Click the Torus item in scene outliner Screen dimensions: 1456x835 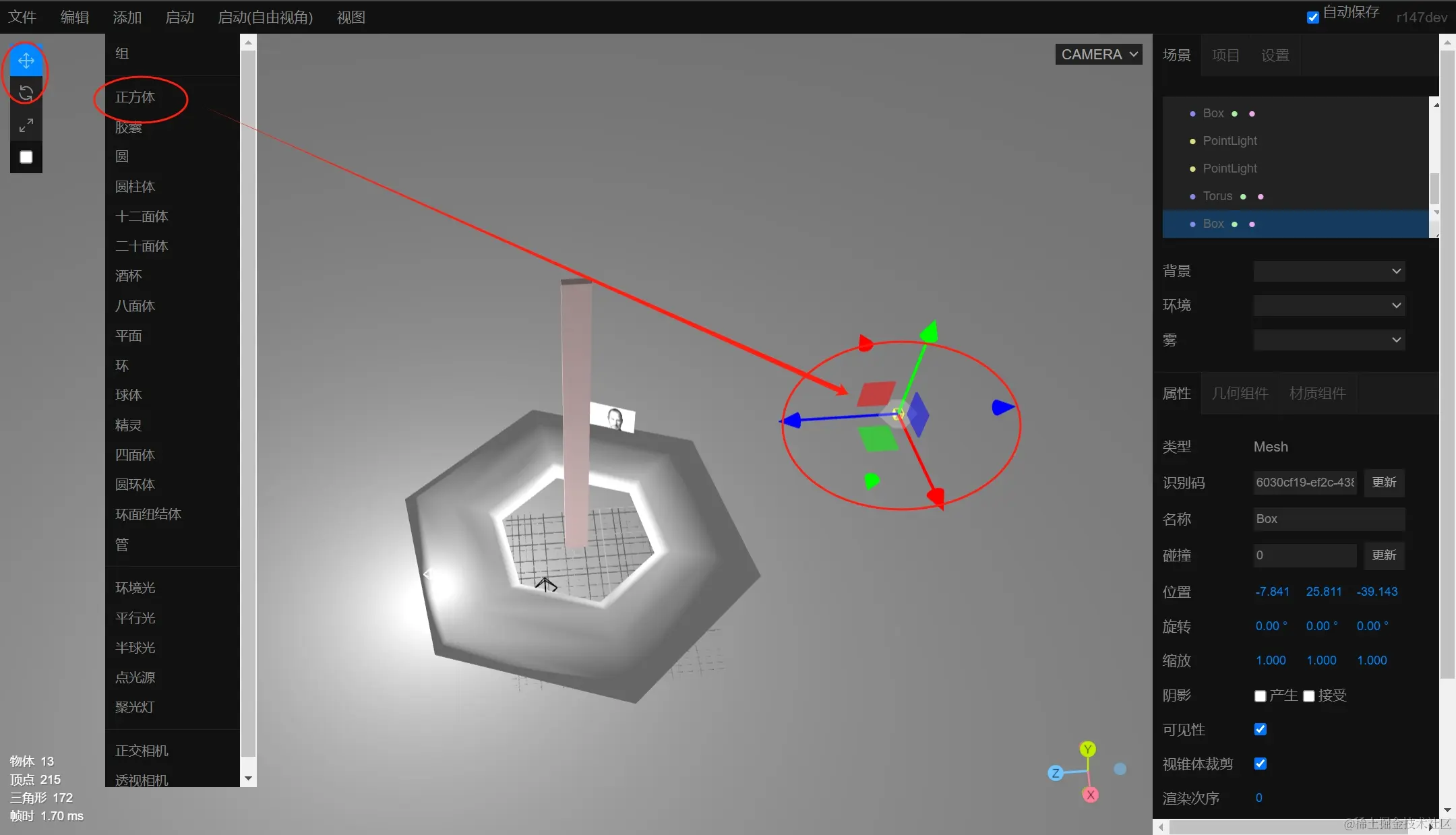point(1217,196)
